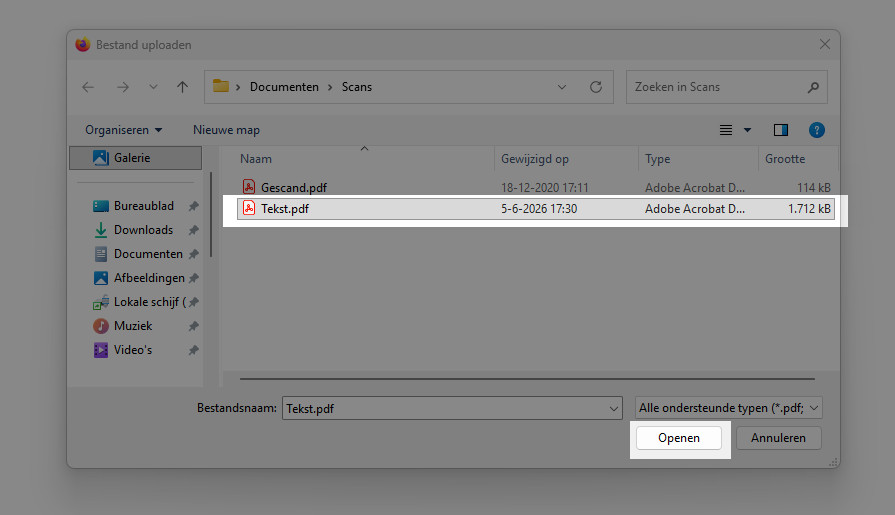Click the view layout list icon
The height and width of the screenshot is (515, 895).
pos(725,130)
